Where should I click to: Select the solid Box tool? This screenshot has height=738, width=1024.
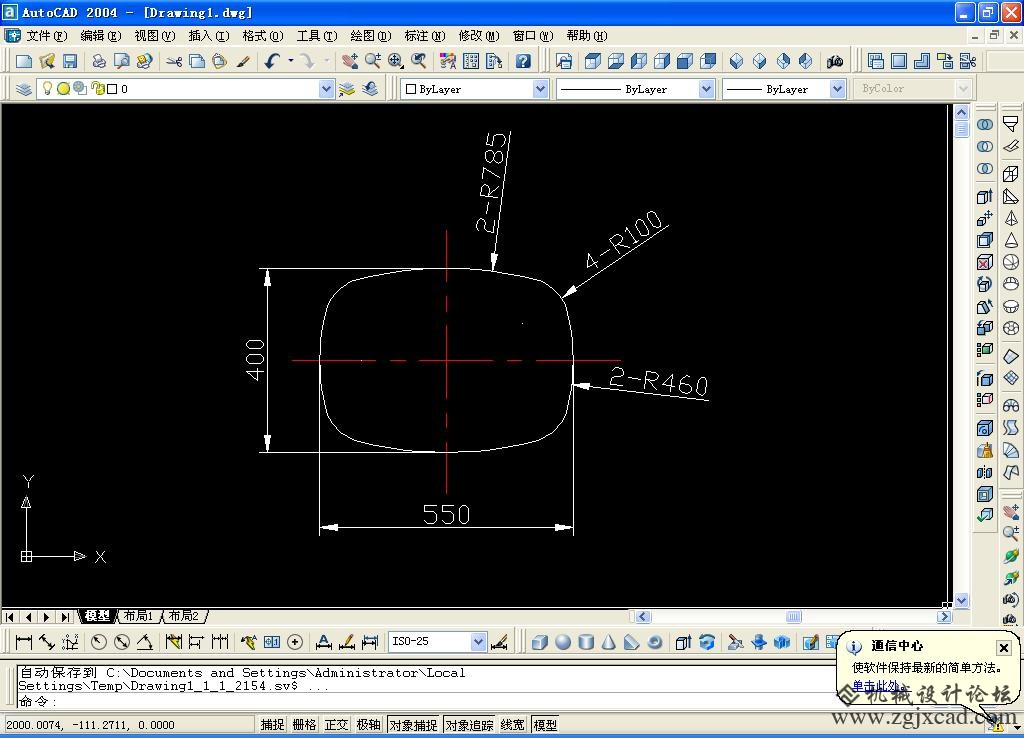click(x=539, y=643)
